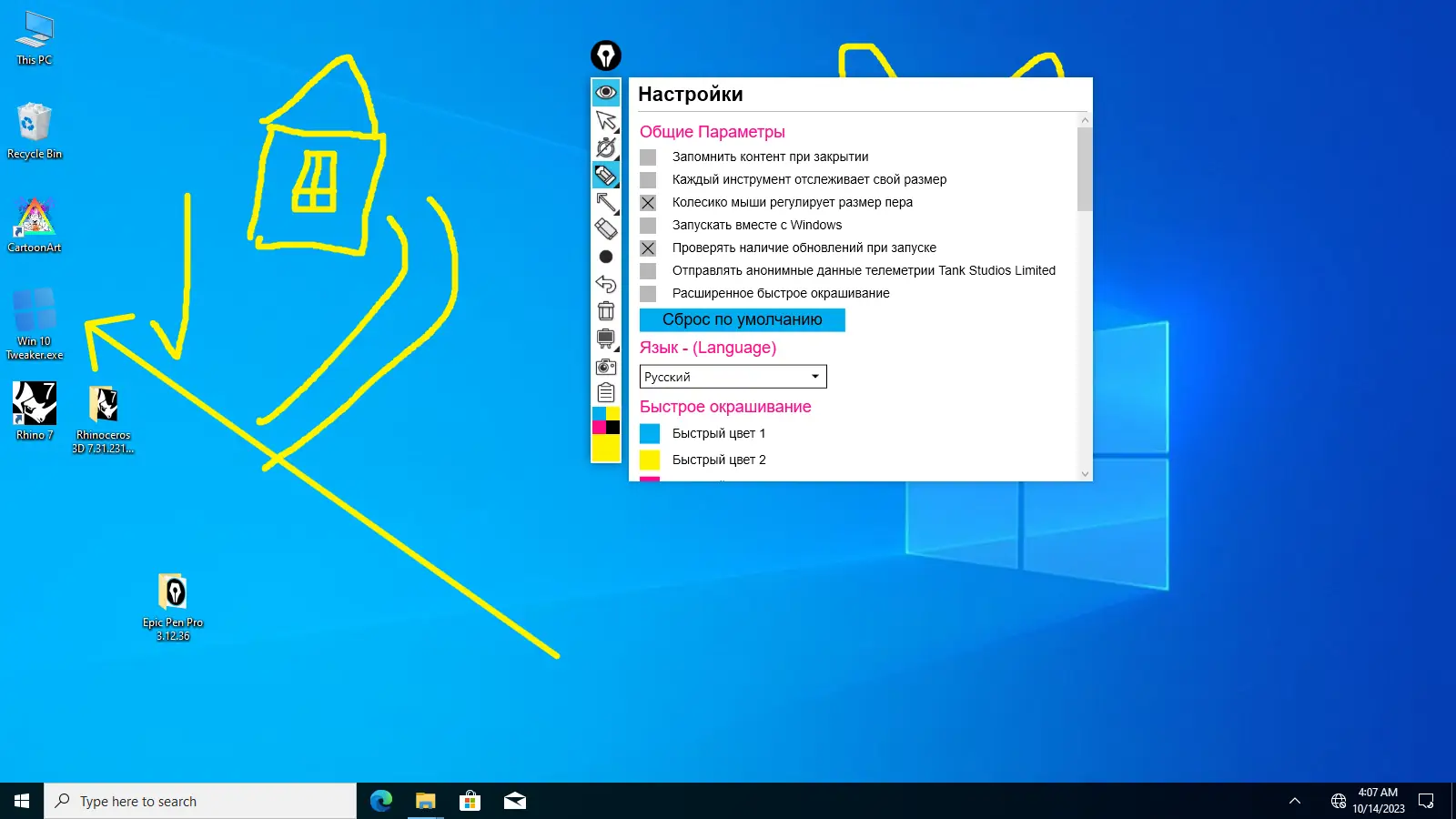Open File Explorer from the taskbar
Screen dimensions: 1456x819
pyautogui.click(x=426, y=801)
